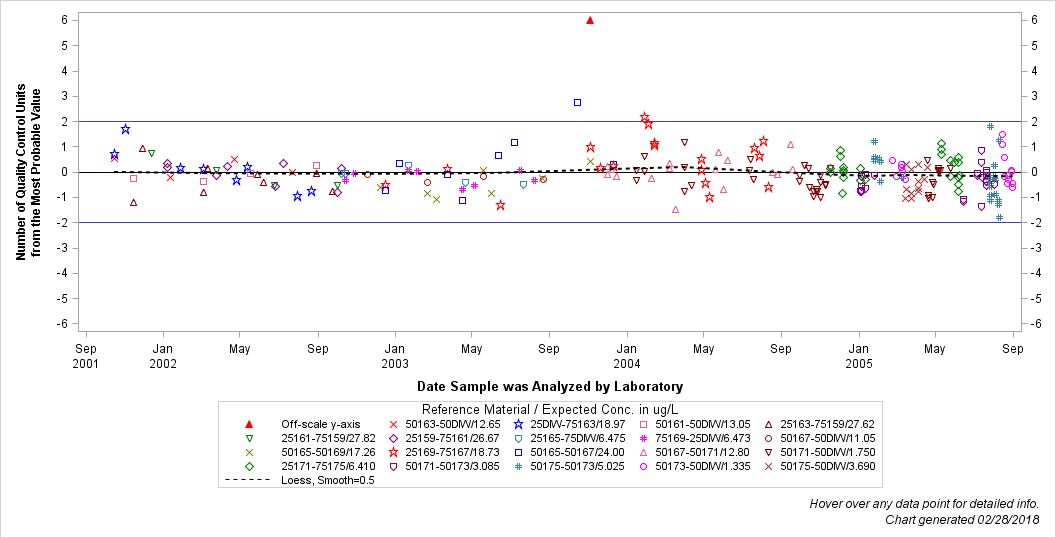
Task: Click the pink triangle legend marker for 50167-50171/12.80
Action: click(x=643, y=452)
